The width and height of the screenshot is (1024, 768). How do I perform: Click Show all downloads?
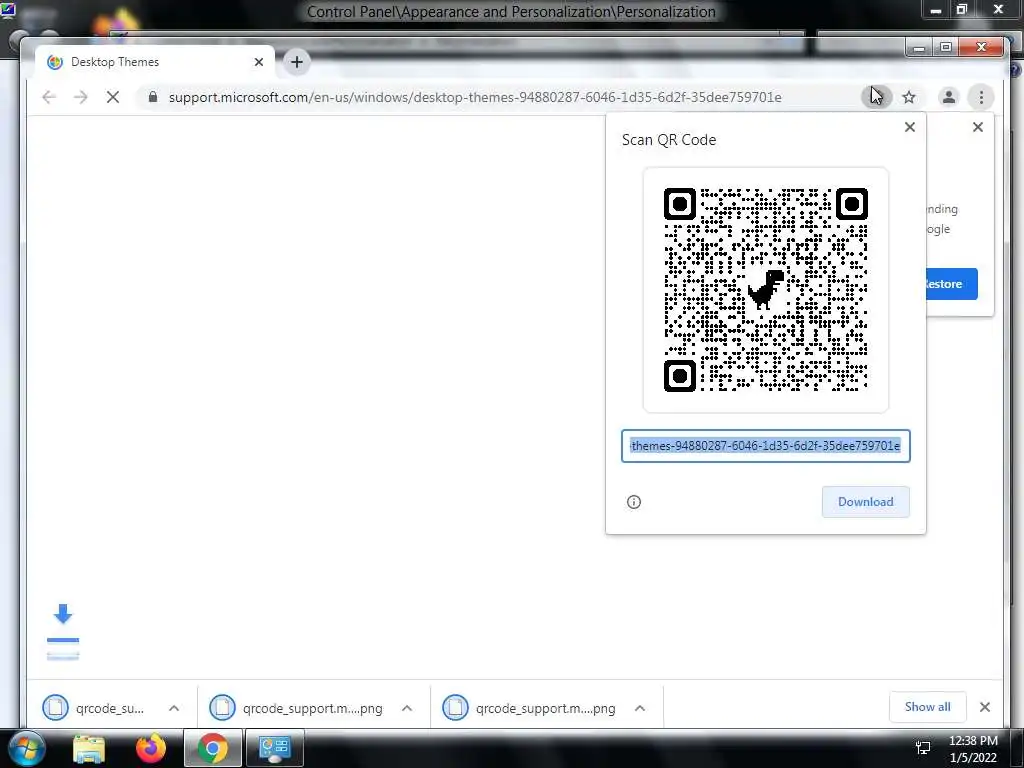927,707
